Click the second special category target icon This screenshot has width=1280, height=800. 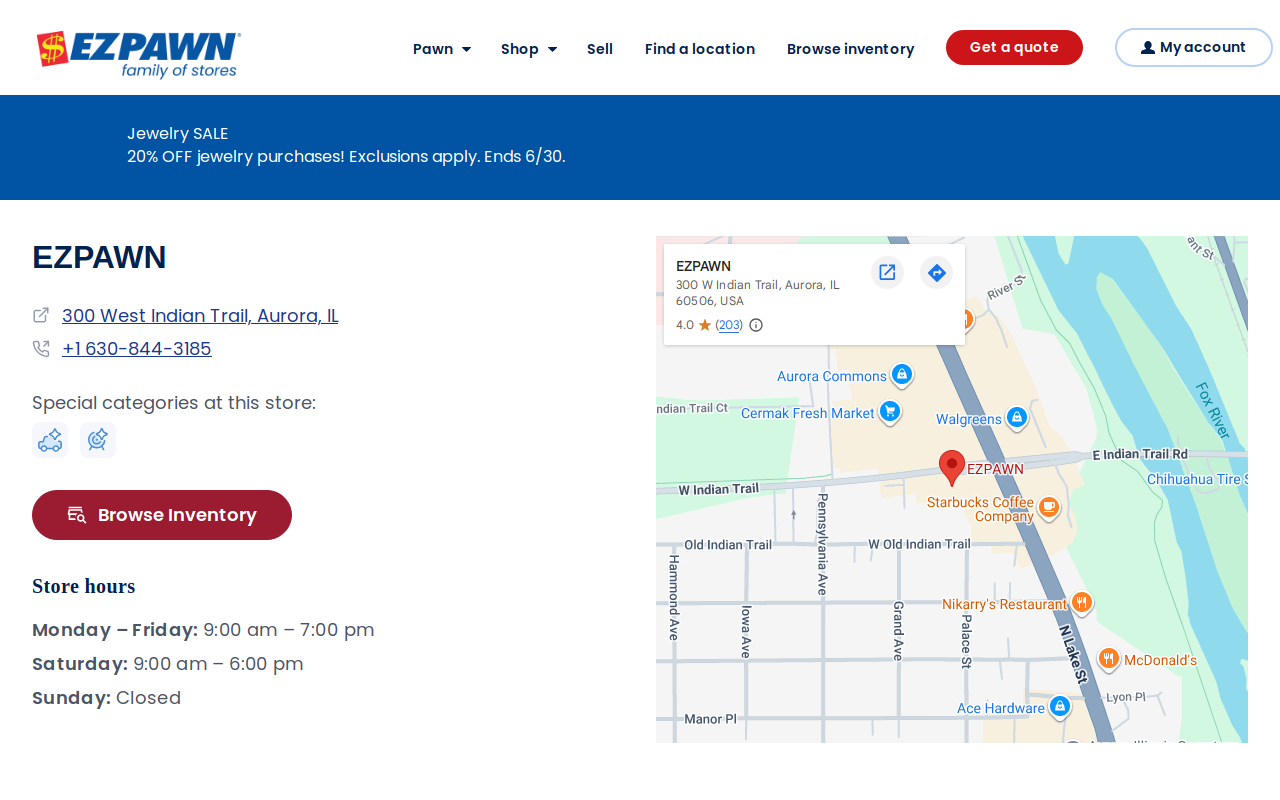98,440
